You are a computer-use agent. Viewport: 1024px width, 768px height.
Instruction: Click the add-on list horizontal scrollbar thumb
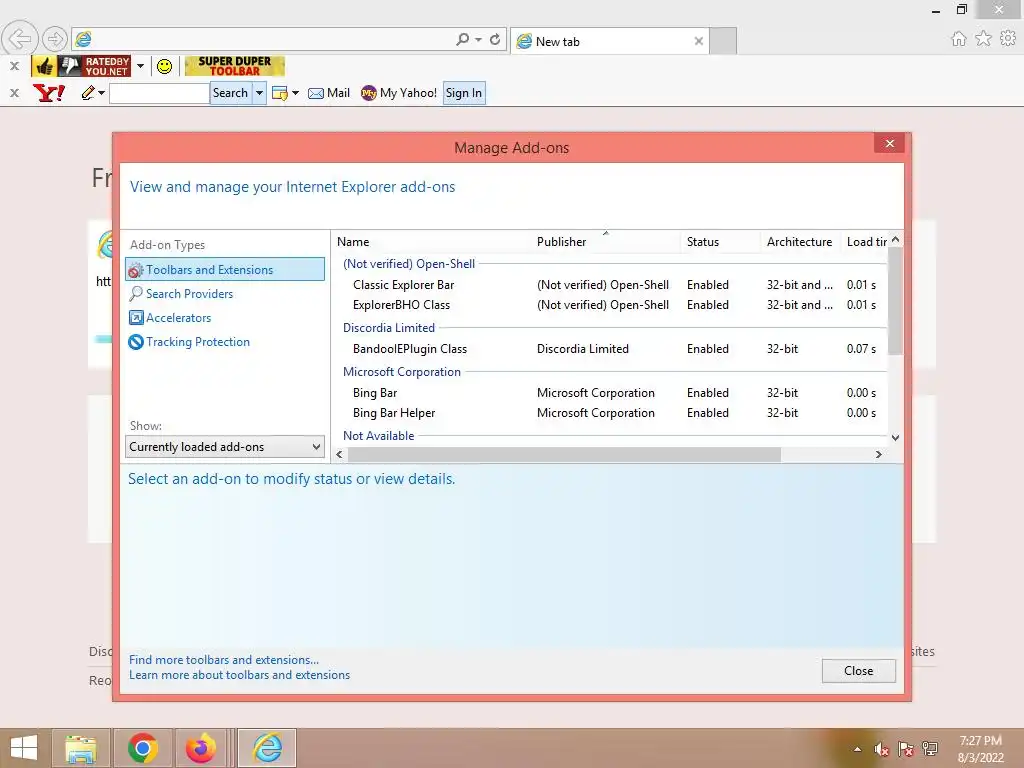tap(564, 455)
